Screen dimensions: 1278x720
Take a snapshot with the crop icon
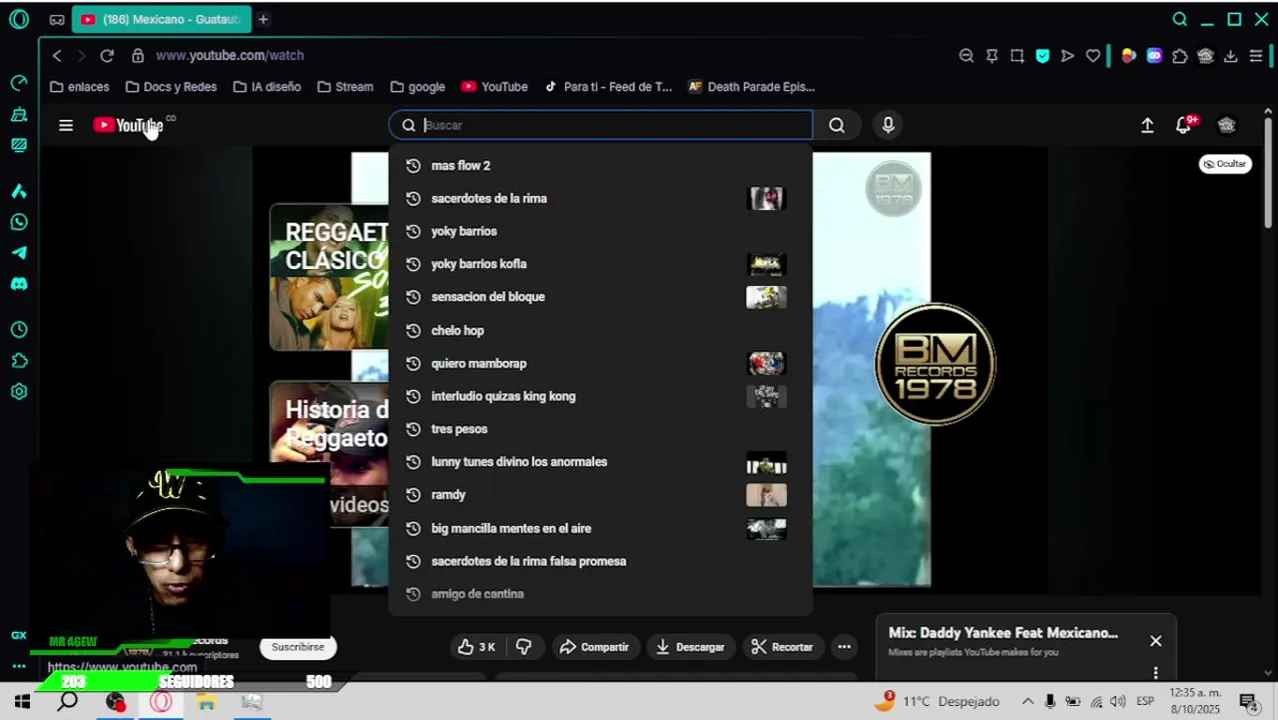1017,56
